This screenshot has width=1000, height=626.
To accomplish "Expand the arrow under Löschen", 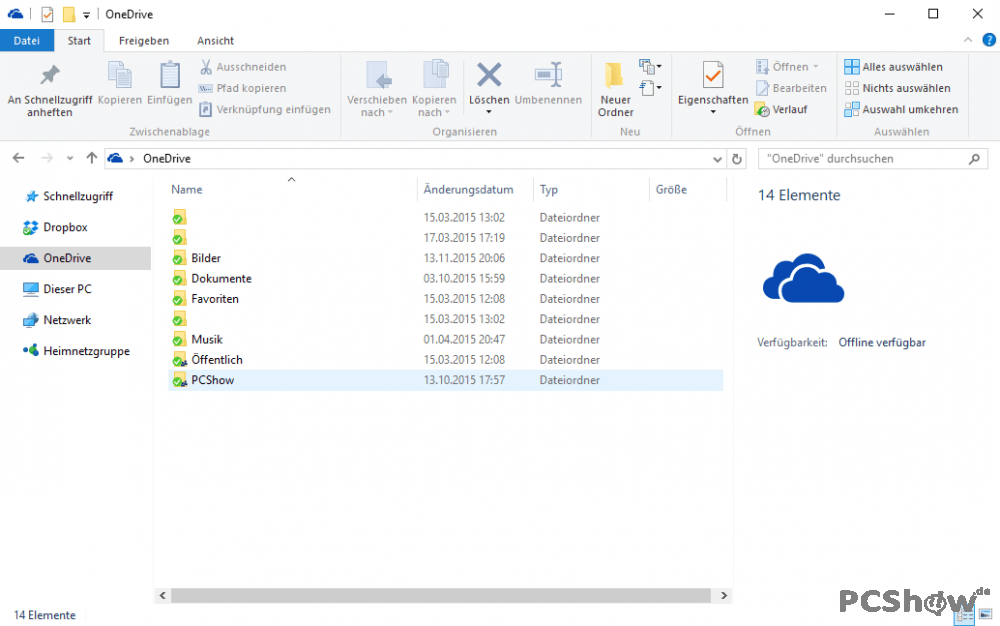I will [x=489, y=112].
